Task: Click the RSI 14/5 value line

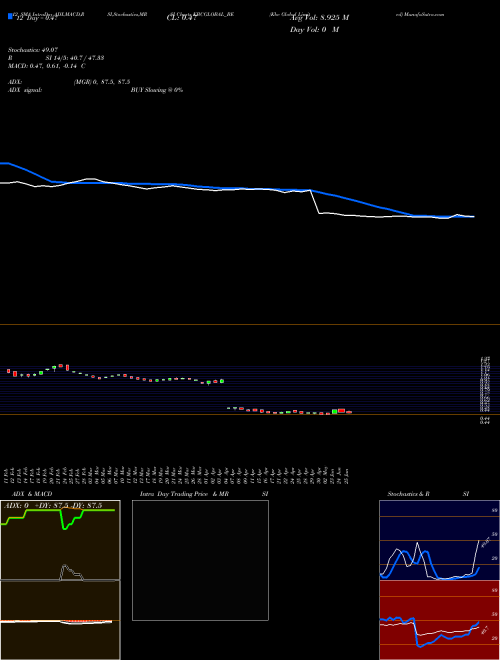Action: point(56,58)
